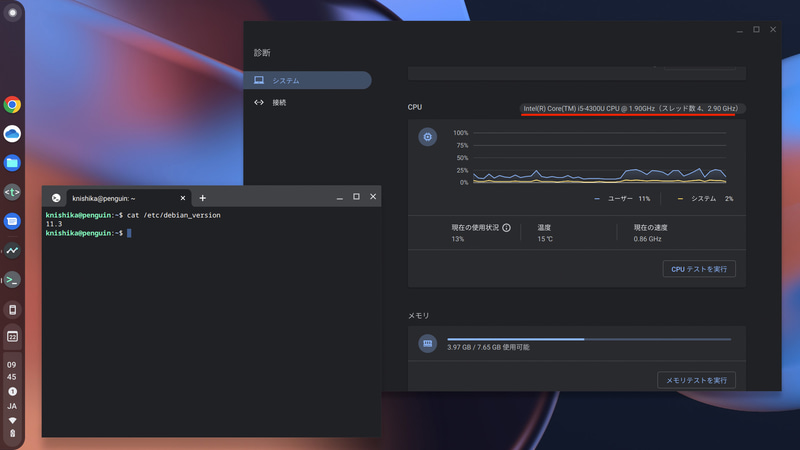Click the info icon next to 現在の使用状況
Image resolution: width=800 pixels, height=450 pixels.
[x=506, y=228]
